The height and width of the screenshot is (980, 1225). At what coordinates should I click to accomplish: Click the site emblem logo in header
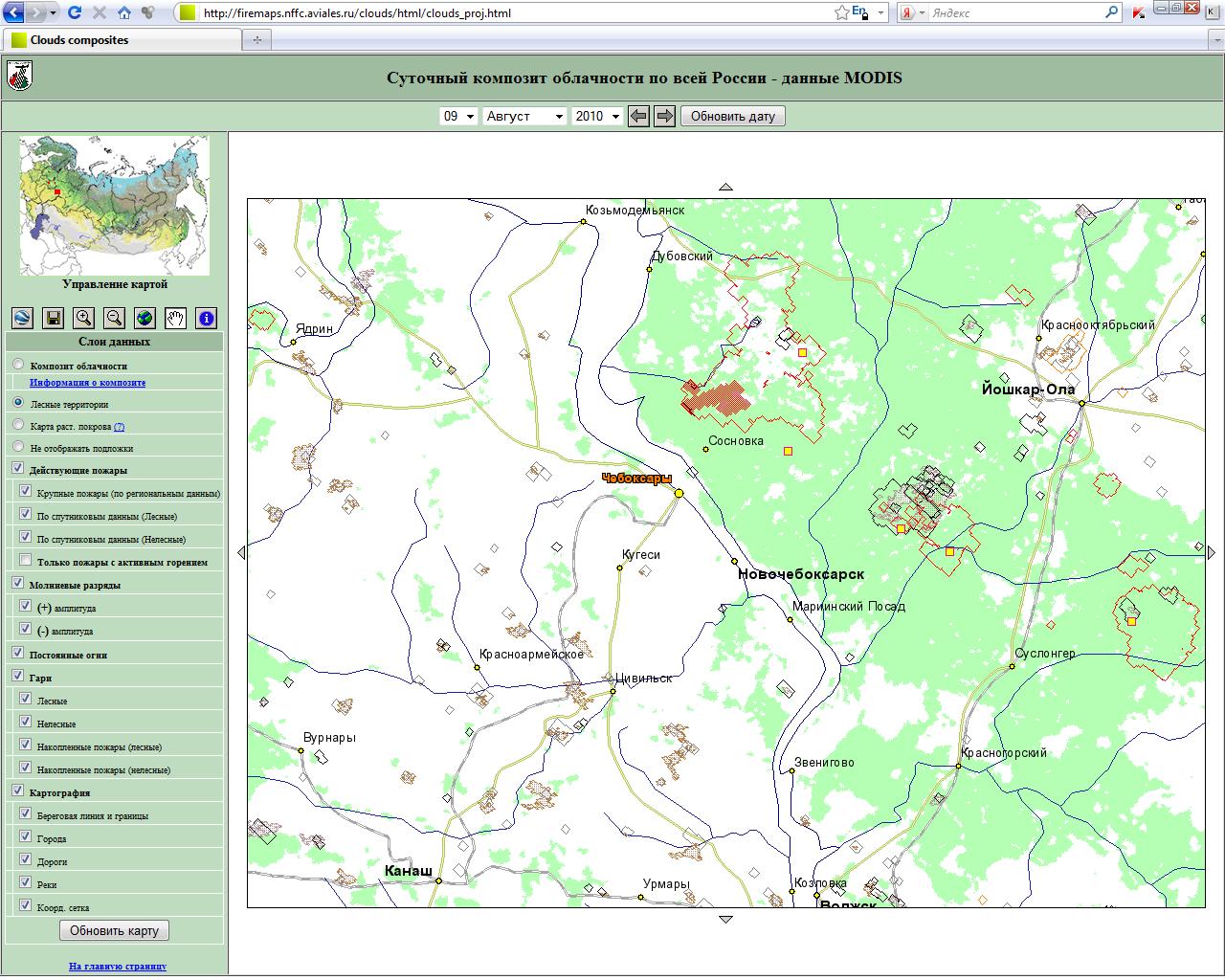[19, 76]
